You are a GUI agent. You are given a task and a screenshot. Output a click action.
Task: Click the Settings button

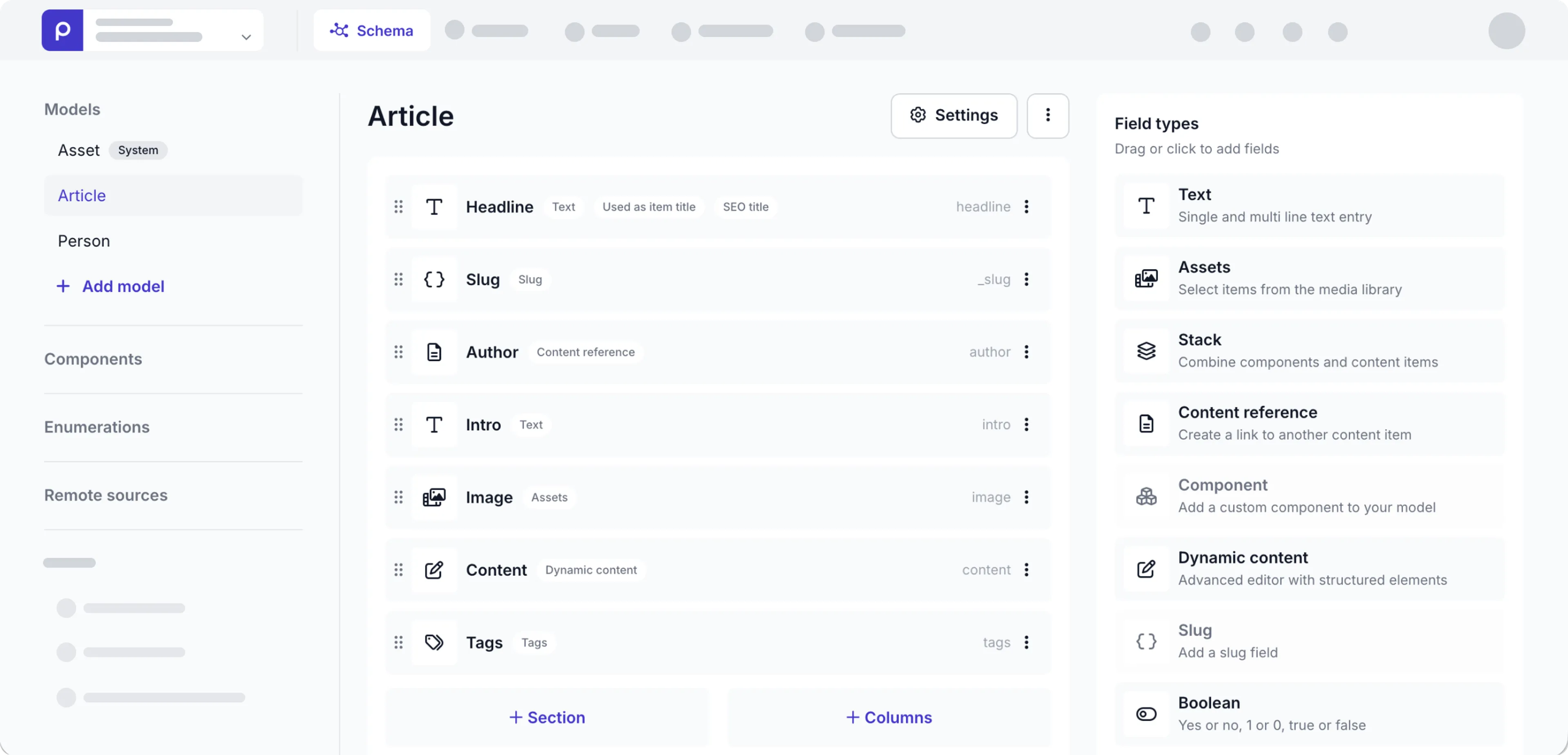click(953, 115)
